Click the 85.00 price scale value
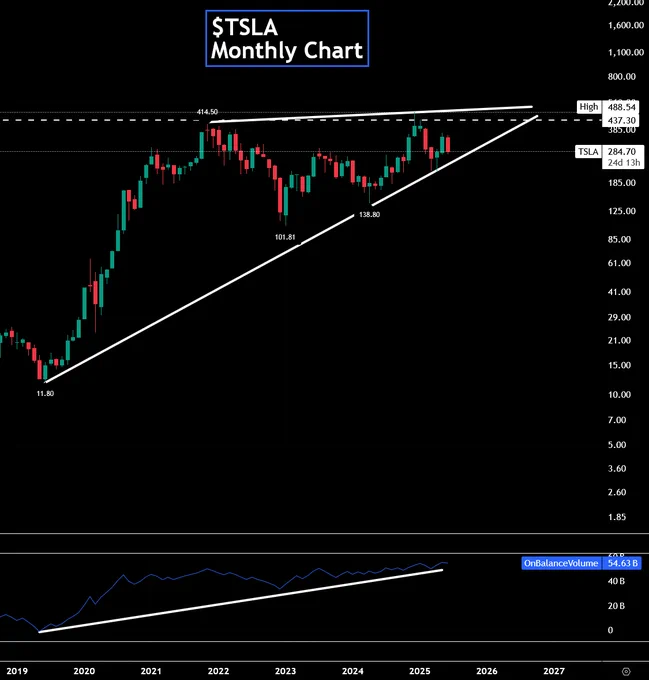 tap(619, 239)
